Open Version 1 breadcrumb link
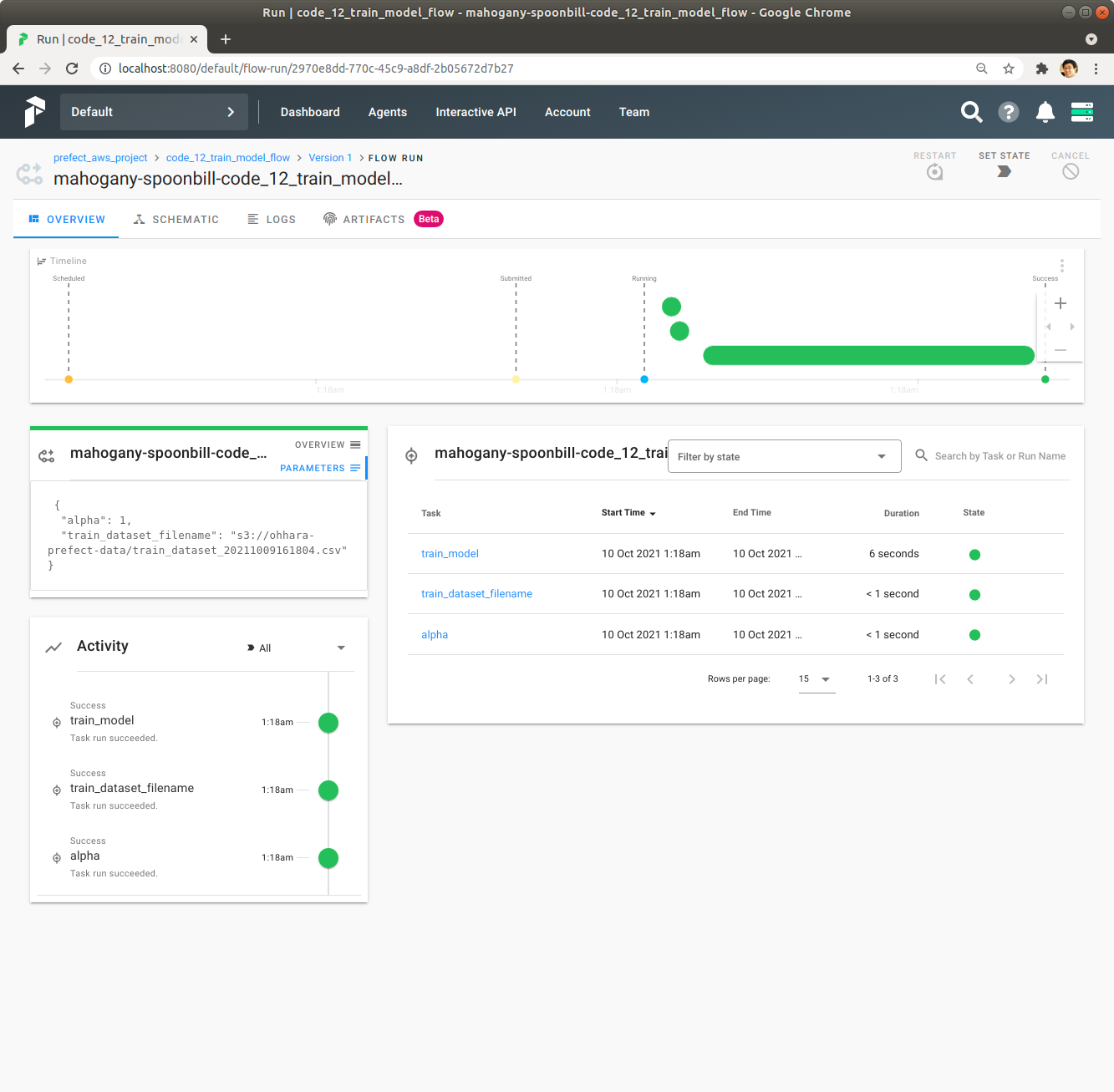The image size is (1114, 1092). 330,158
